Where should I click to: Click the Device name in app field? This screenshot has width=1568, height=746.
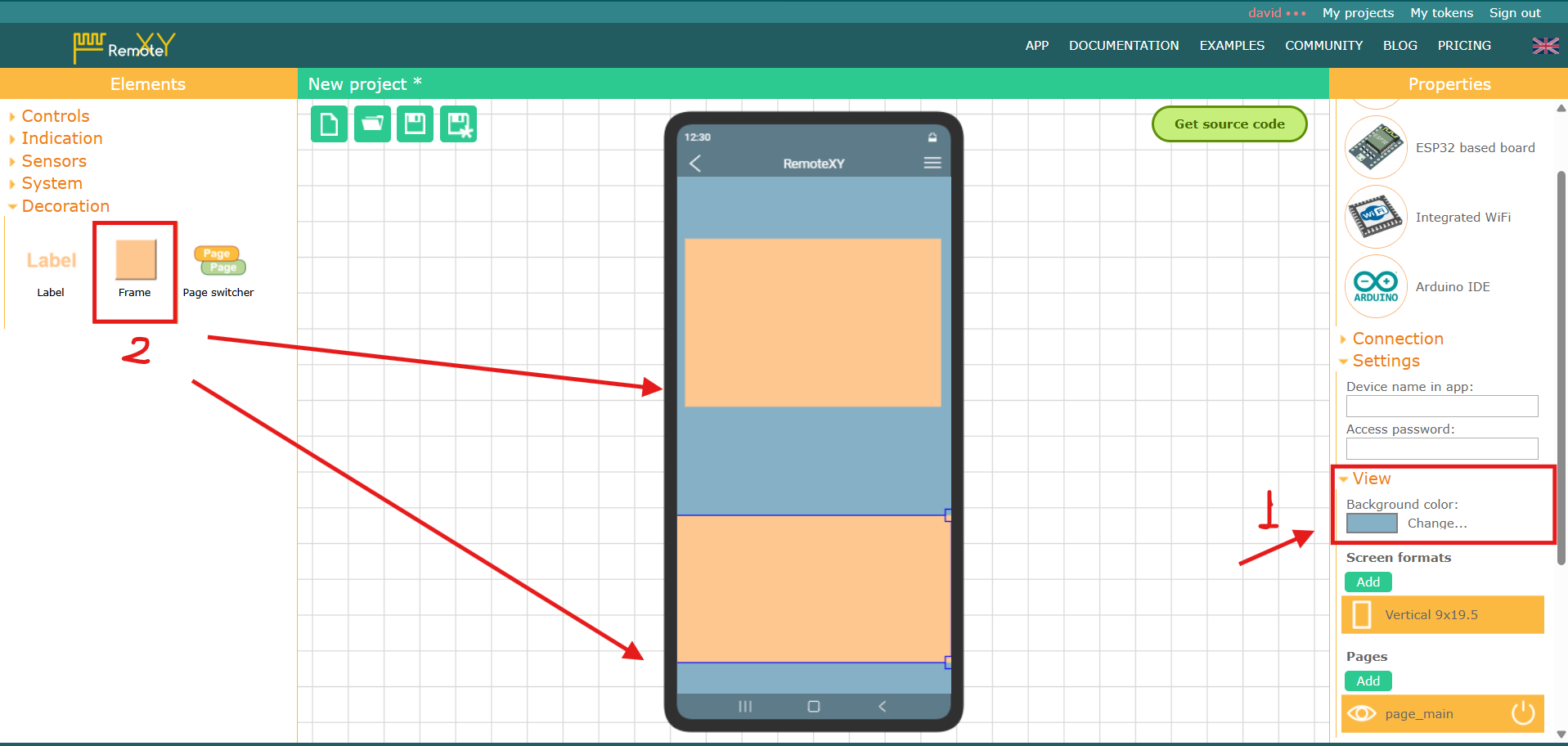[x=1442, y=407]
